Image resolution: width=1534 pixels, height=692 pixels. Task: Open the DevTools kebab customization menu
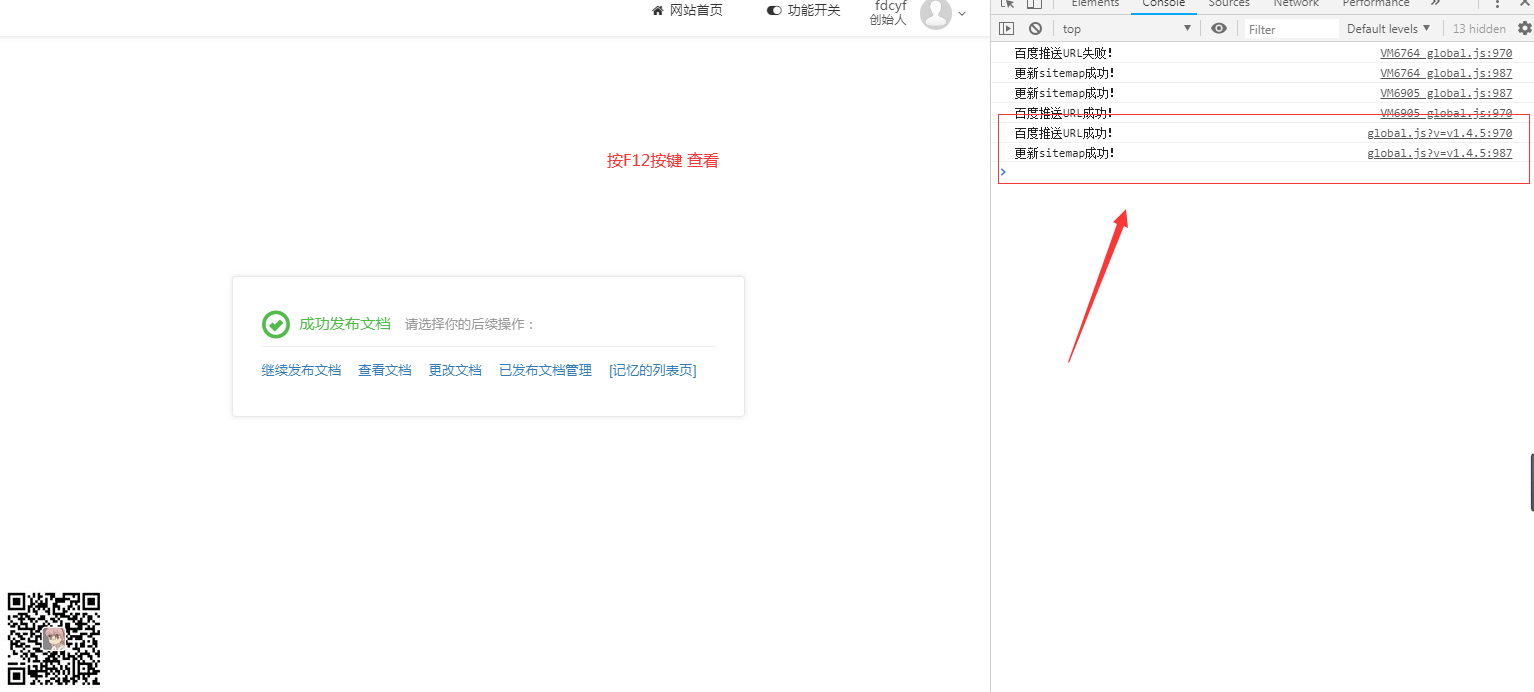click(x=1497, y=5)
